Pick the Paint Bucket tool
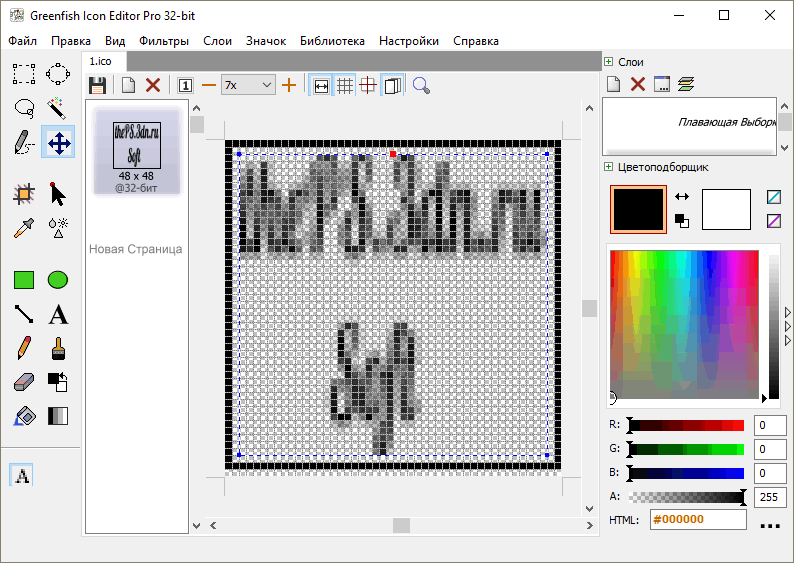The image size is (794, 563). point(24,416)
